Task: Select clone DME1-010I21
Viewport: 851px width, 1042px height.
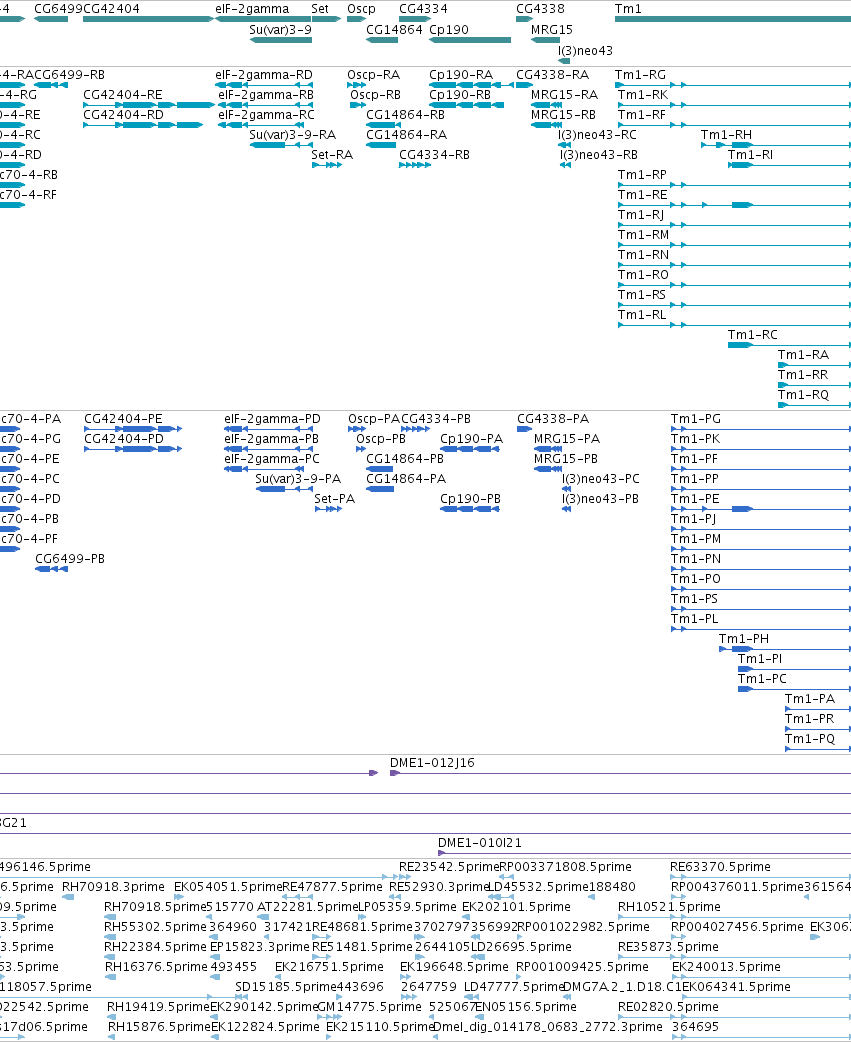Action: tap(480, 843)
